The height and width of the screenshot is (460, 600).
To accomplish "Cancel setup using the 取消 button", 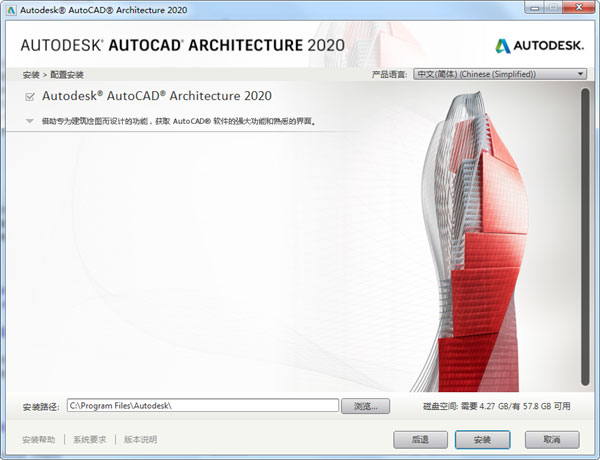I will pyautogui.click(x=552, y=439).
